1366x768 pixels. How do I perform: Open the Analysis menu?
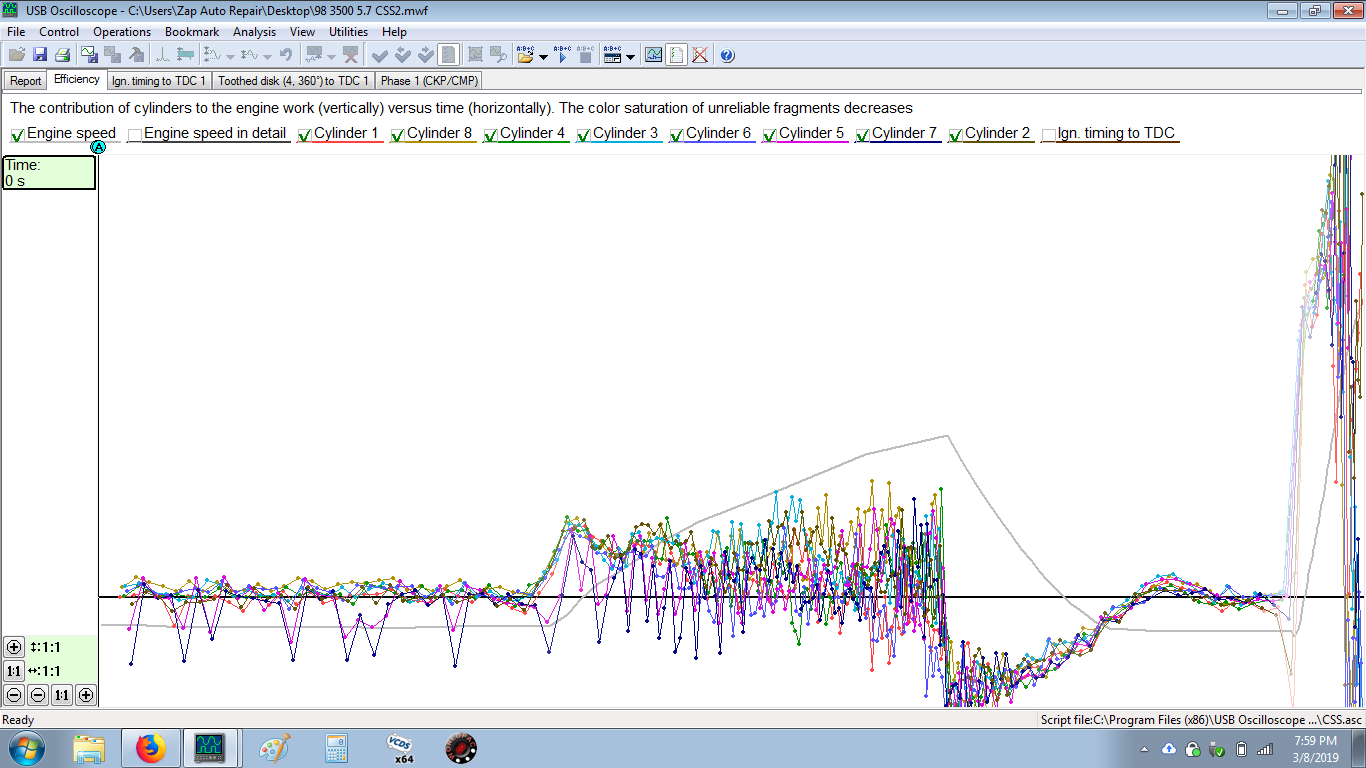point(254,31)
